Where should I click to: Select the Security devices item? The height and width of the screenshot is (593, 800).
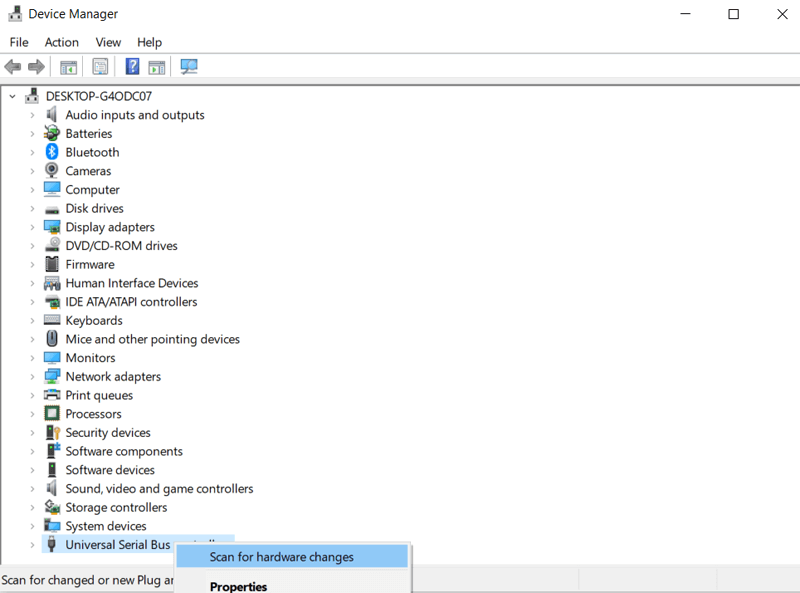click(108, 433)
